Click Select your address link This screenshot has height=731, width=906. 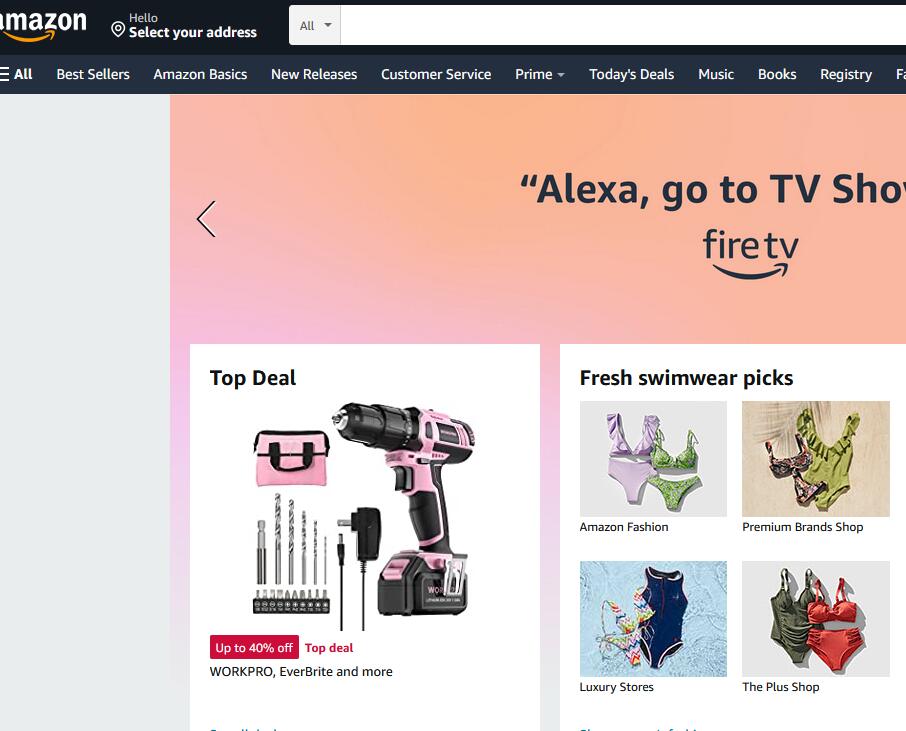[192, 32]
